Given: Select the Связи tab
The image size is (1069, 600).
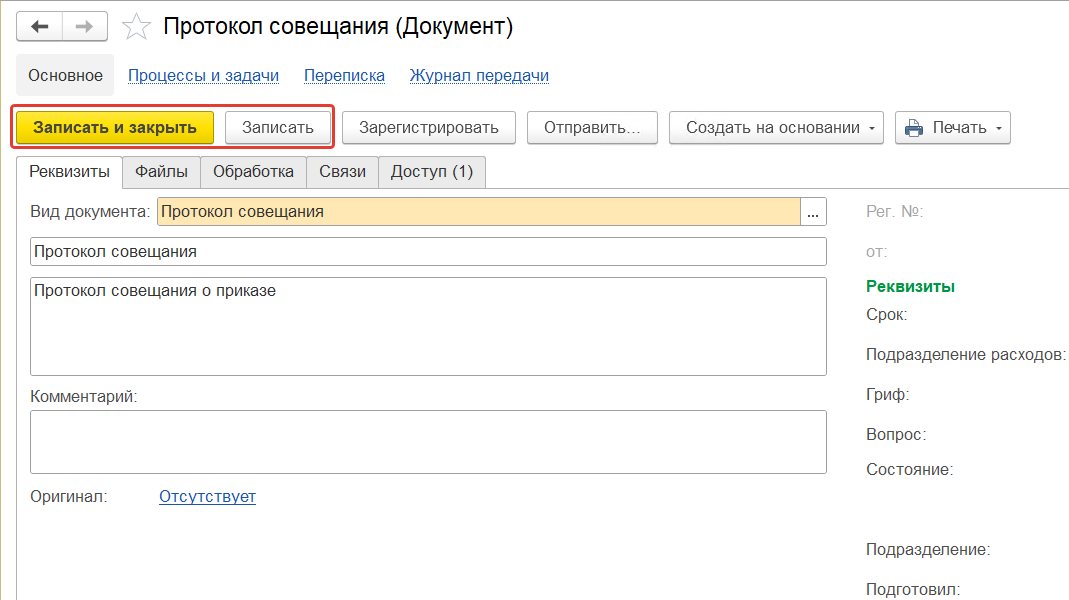Looking at the screenshot, I should (x=342, y=172).
